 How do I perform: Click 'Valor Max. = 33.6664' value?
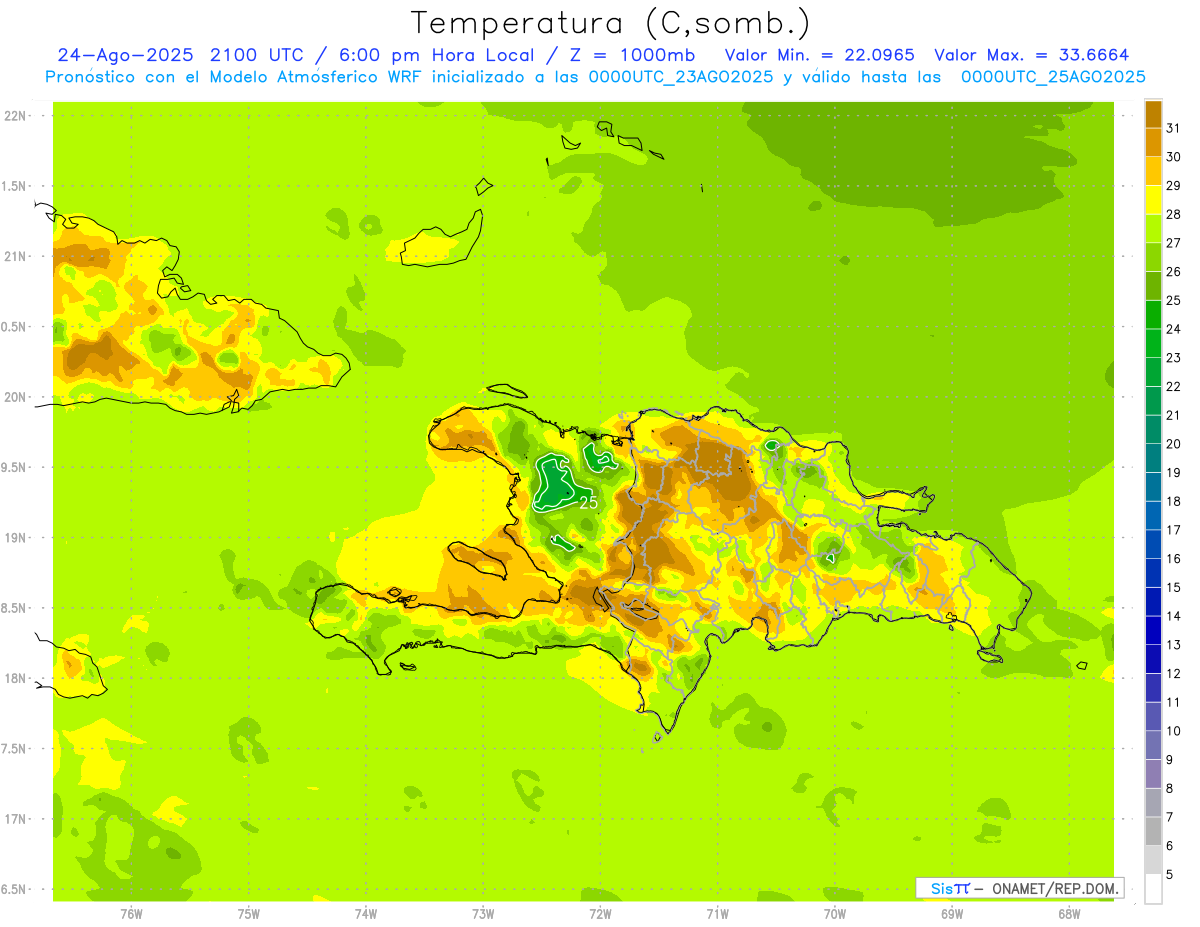tap(1032, 56)
